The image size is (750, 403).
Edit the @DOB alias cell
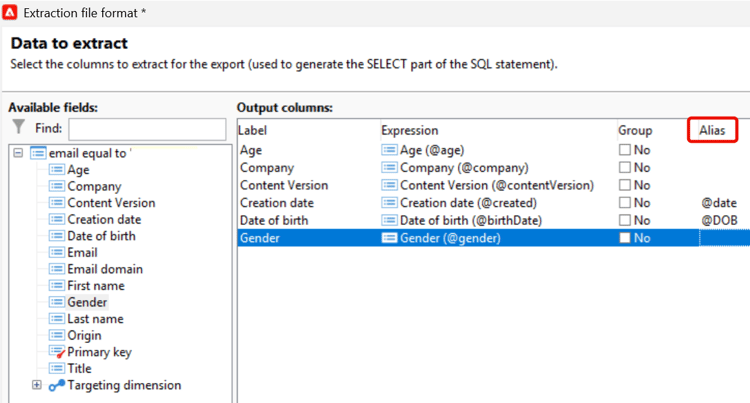tap(718, 220)
